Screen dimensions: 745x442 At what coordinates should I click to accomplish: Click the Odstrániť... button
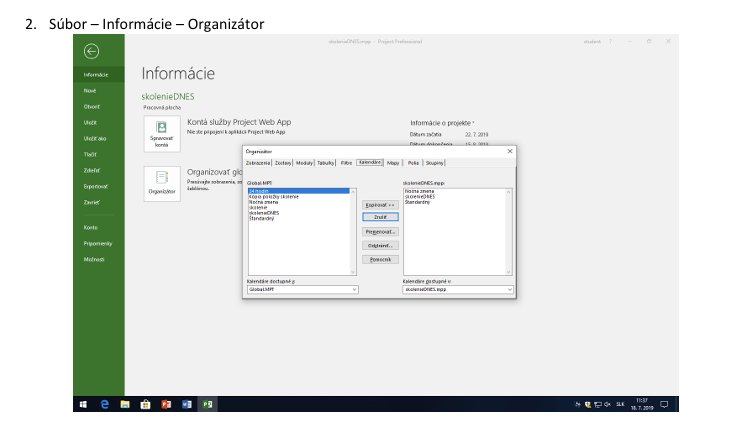point(380,246)
